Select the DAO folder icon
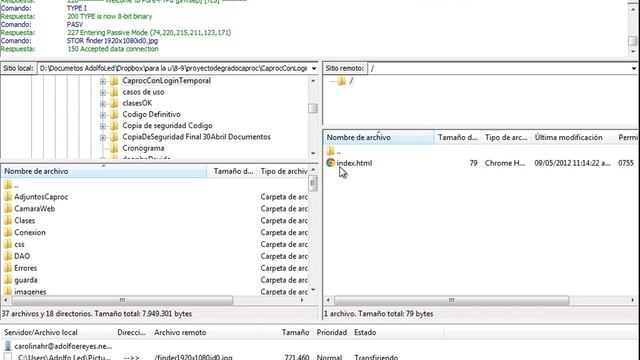Viewport: 640px width, 360px height. pos(8,256)
